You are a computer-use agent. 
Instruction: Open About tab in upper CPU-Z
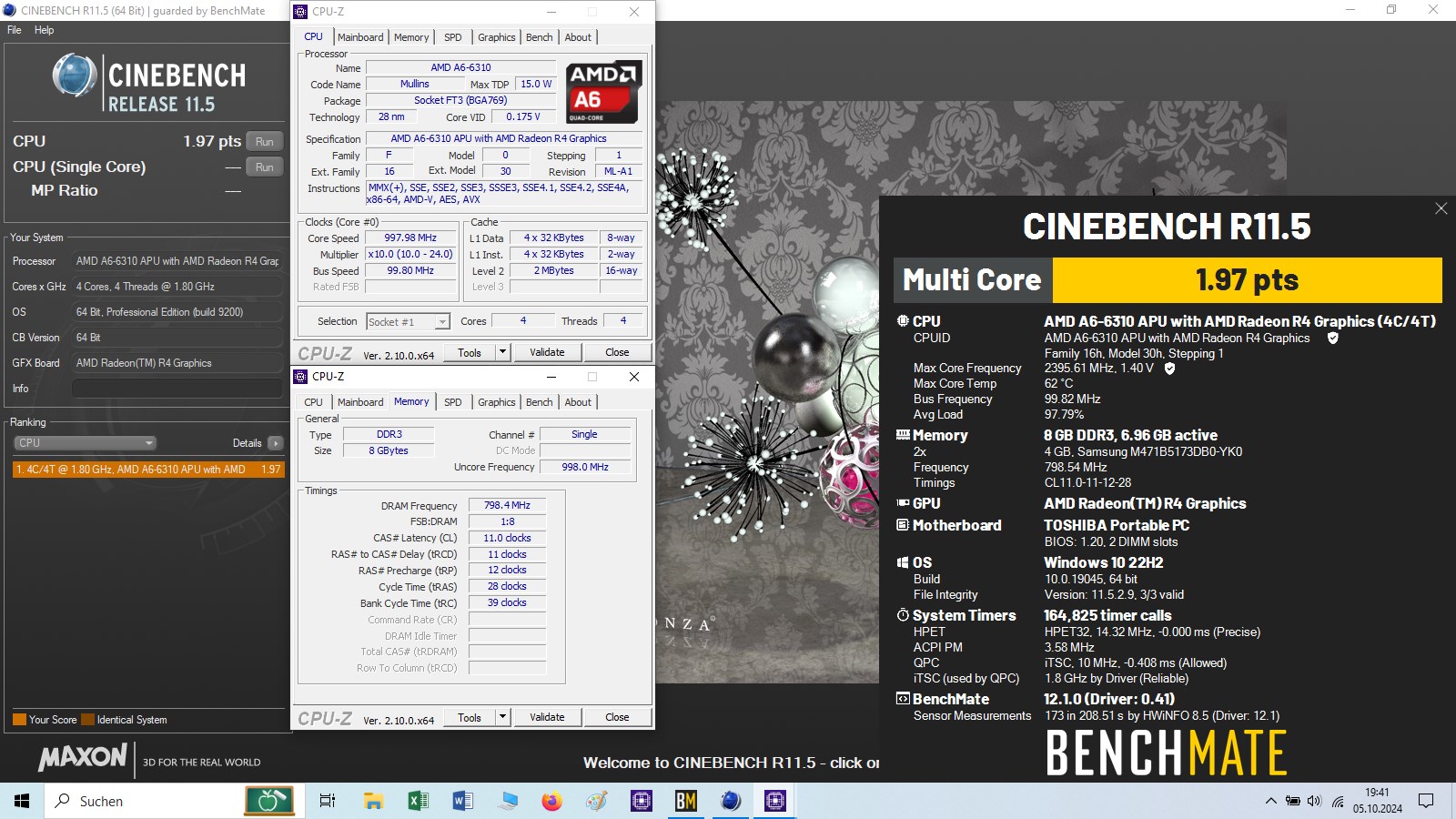click(578, 37)
